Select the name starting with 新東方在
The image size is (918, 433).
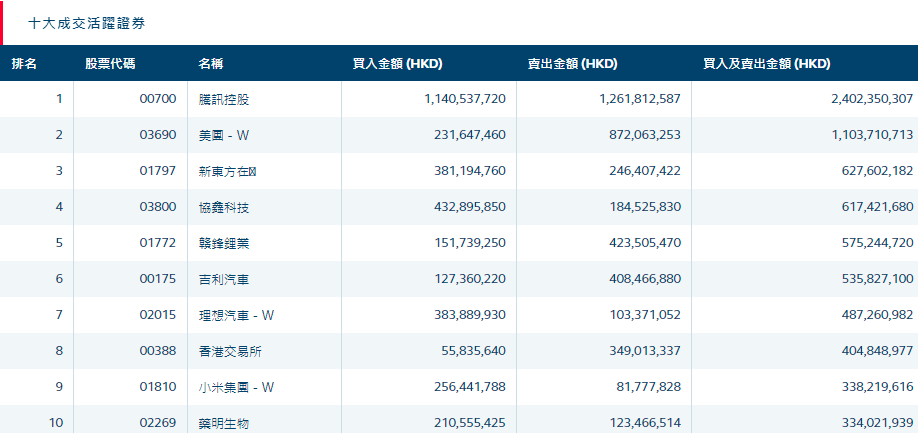coord(229,171)
